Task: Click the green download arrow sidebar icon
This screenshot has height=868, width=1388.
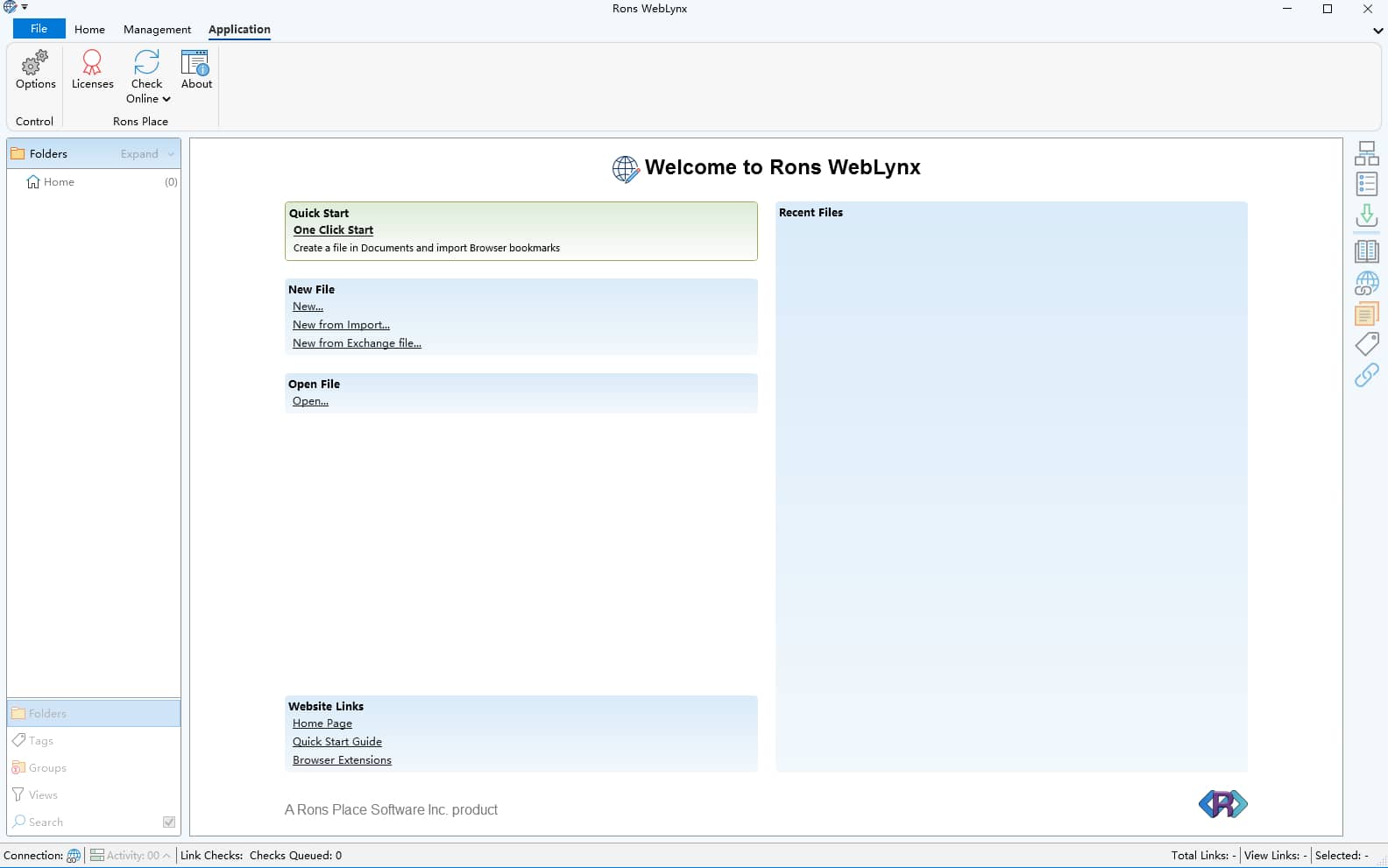Action: click(x=1366, y=215)
